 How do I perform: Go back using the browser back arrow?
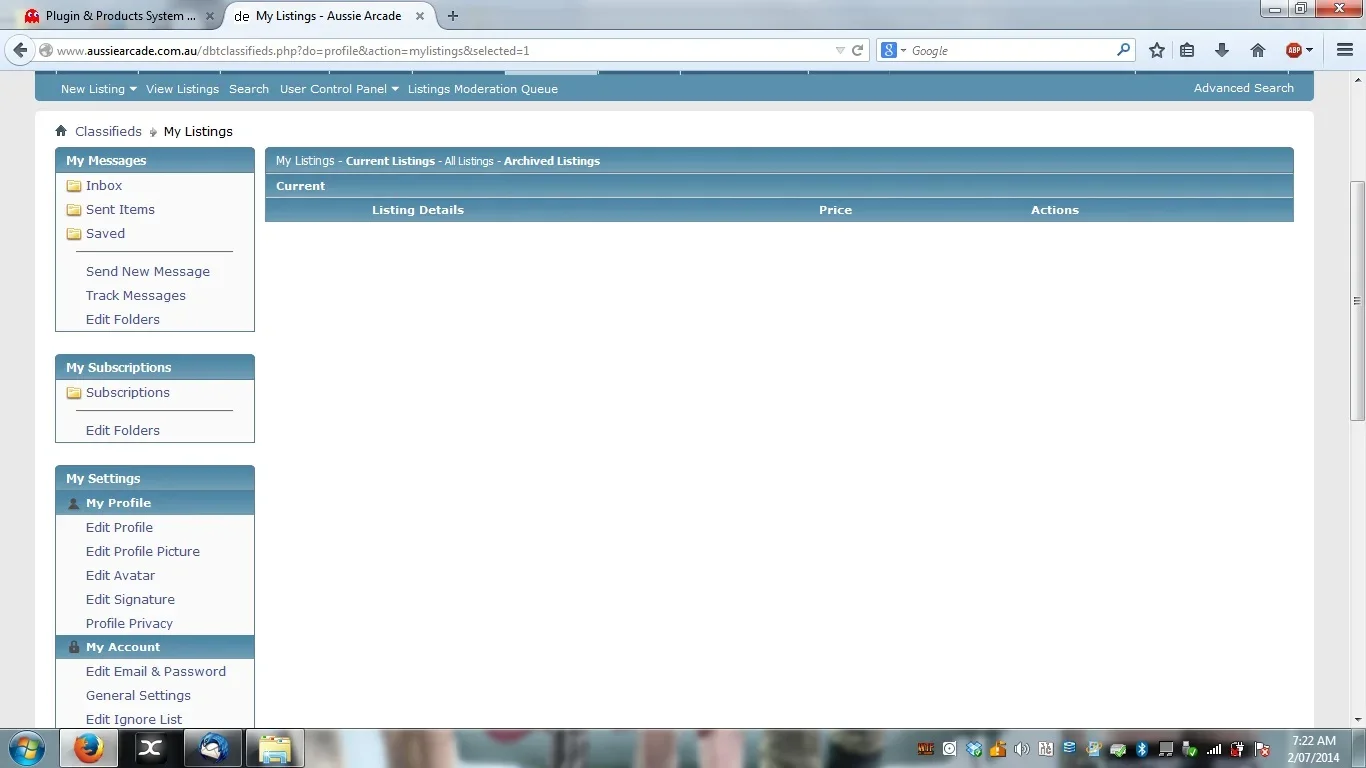pos(20,50)
